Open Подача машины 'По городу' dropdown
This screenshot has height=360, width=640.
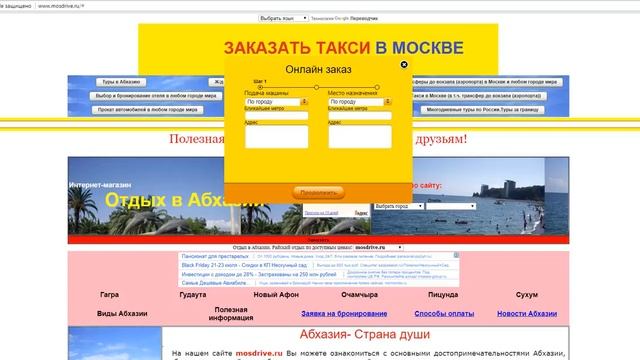[x=276, y=102]
